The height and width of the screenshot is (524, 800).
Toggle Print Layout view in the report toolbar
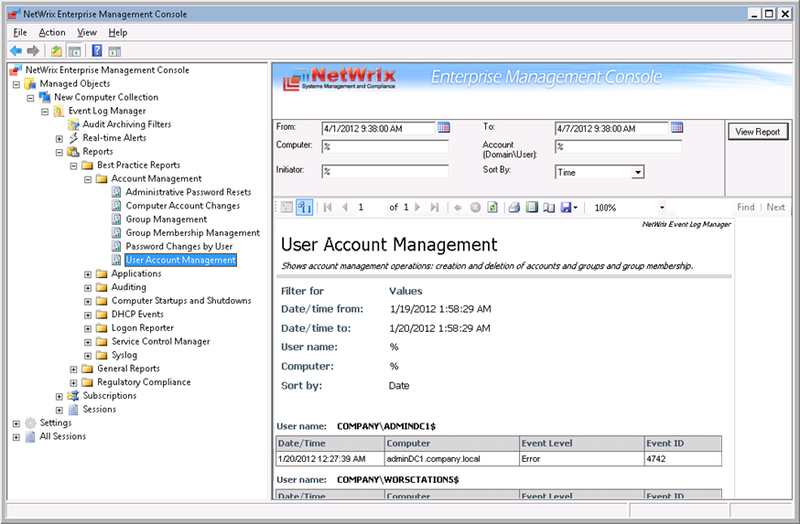(531, 207)
